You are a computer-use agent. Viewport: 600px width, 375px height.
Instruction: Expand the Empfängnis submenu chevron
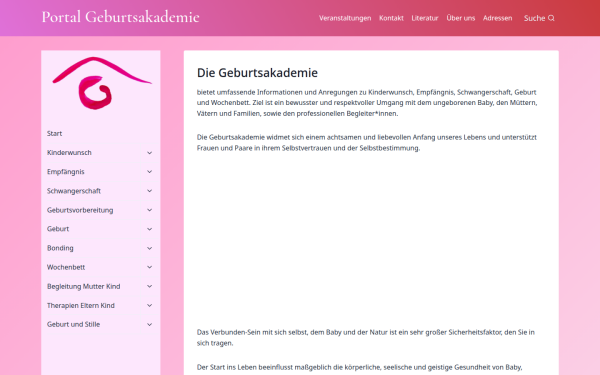[x=150, y=172]
